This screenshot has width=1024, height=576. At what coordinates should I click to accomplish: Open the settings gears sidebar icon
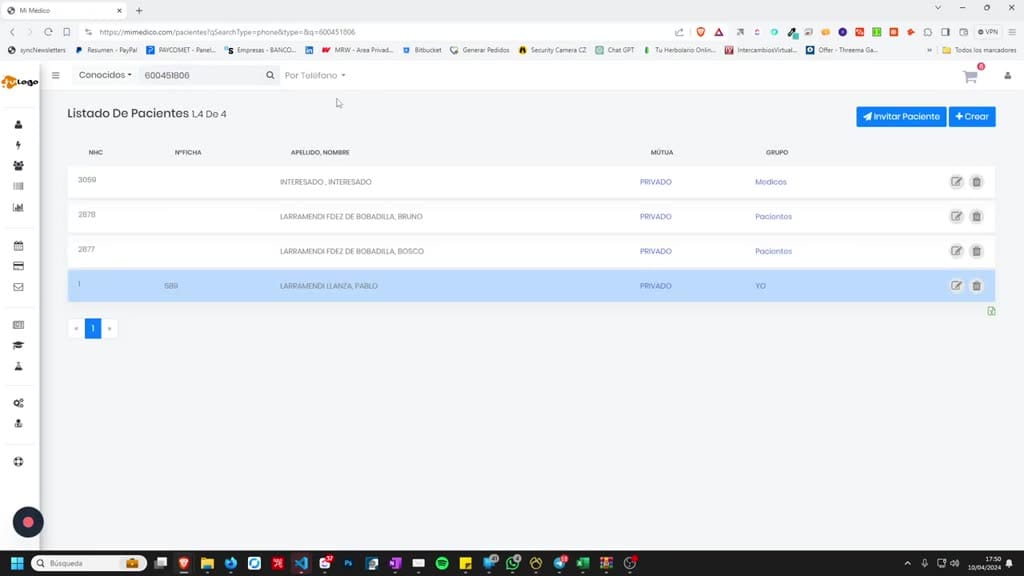click(18, 403)
